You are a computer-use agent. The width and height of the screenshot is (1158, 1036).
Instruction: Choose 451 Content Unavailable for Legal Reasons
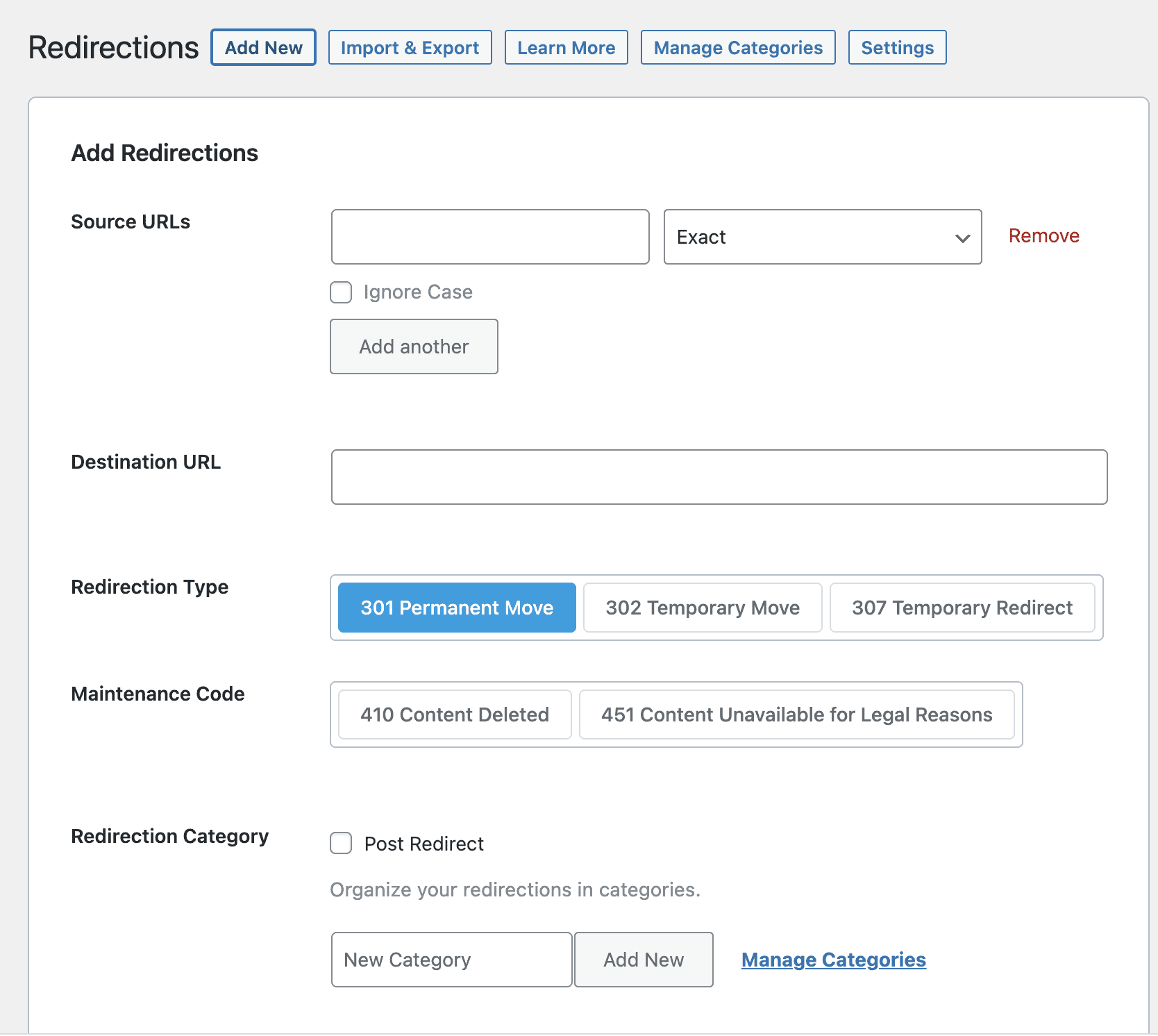coord(796,715)
